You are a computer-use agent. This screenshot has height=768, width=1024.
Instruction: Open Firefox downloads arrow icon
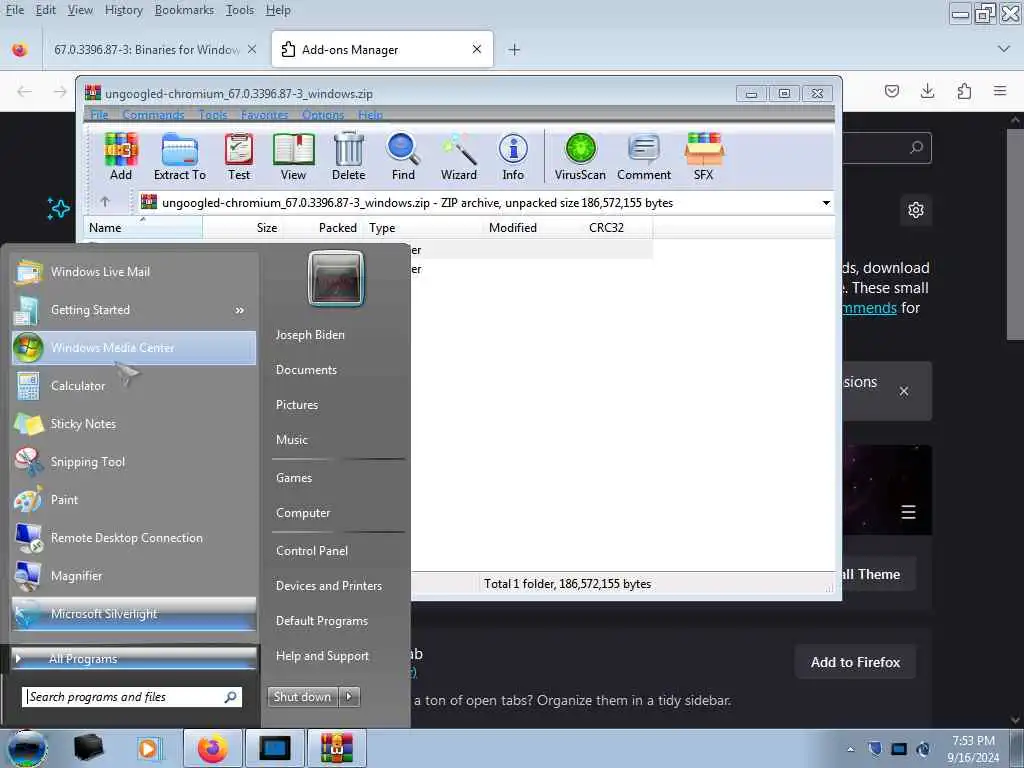(x=927, y=91)
